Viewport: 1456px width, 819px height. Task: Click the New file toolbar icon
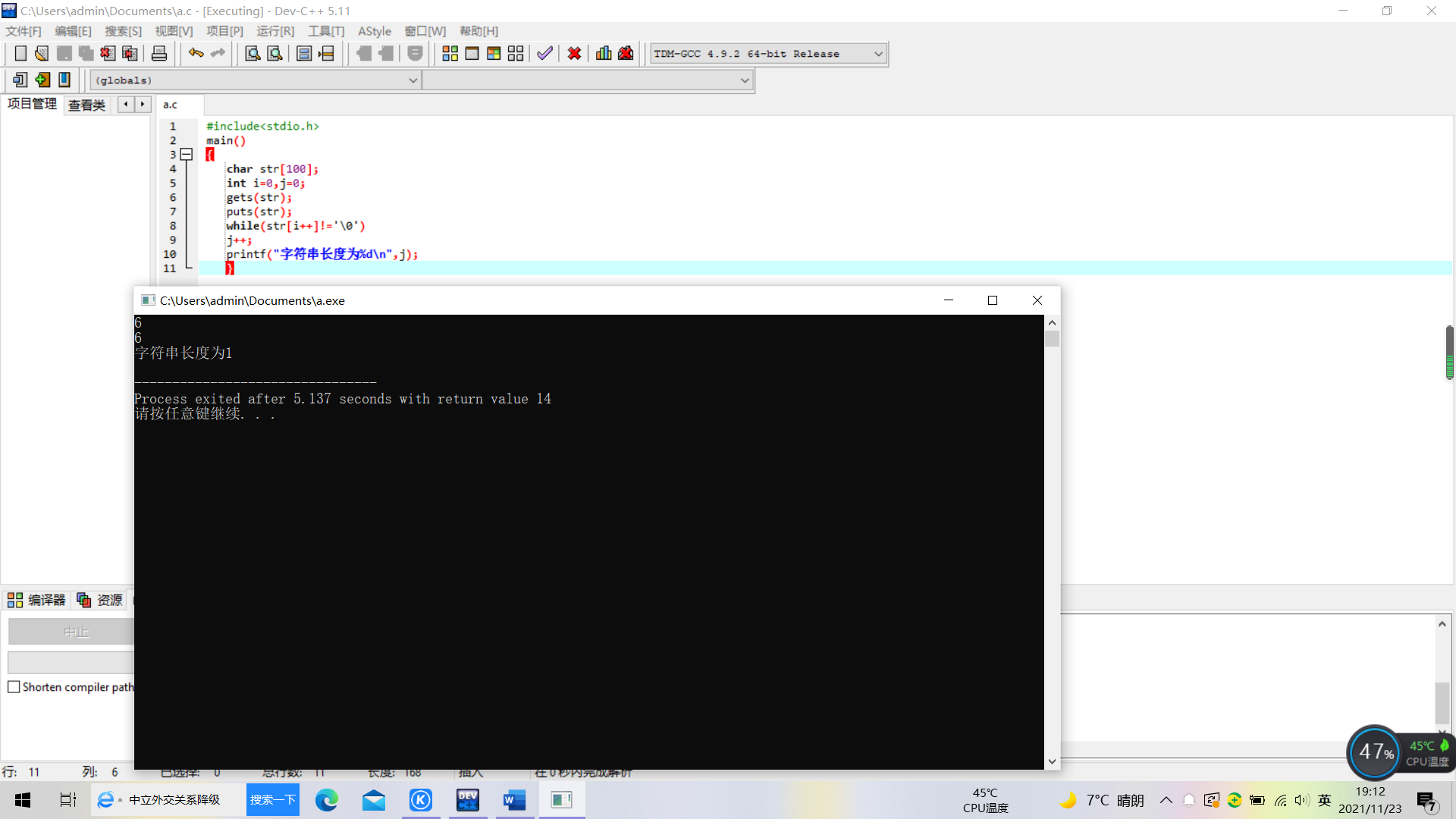click(x=20, y=54)
